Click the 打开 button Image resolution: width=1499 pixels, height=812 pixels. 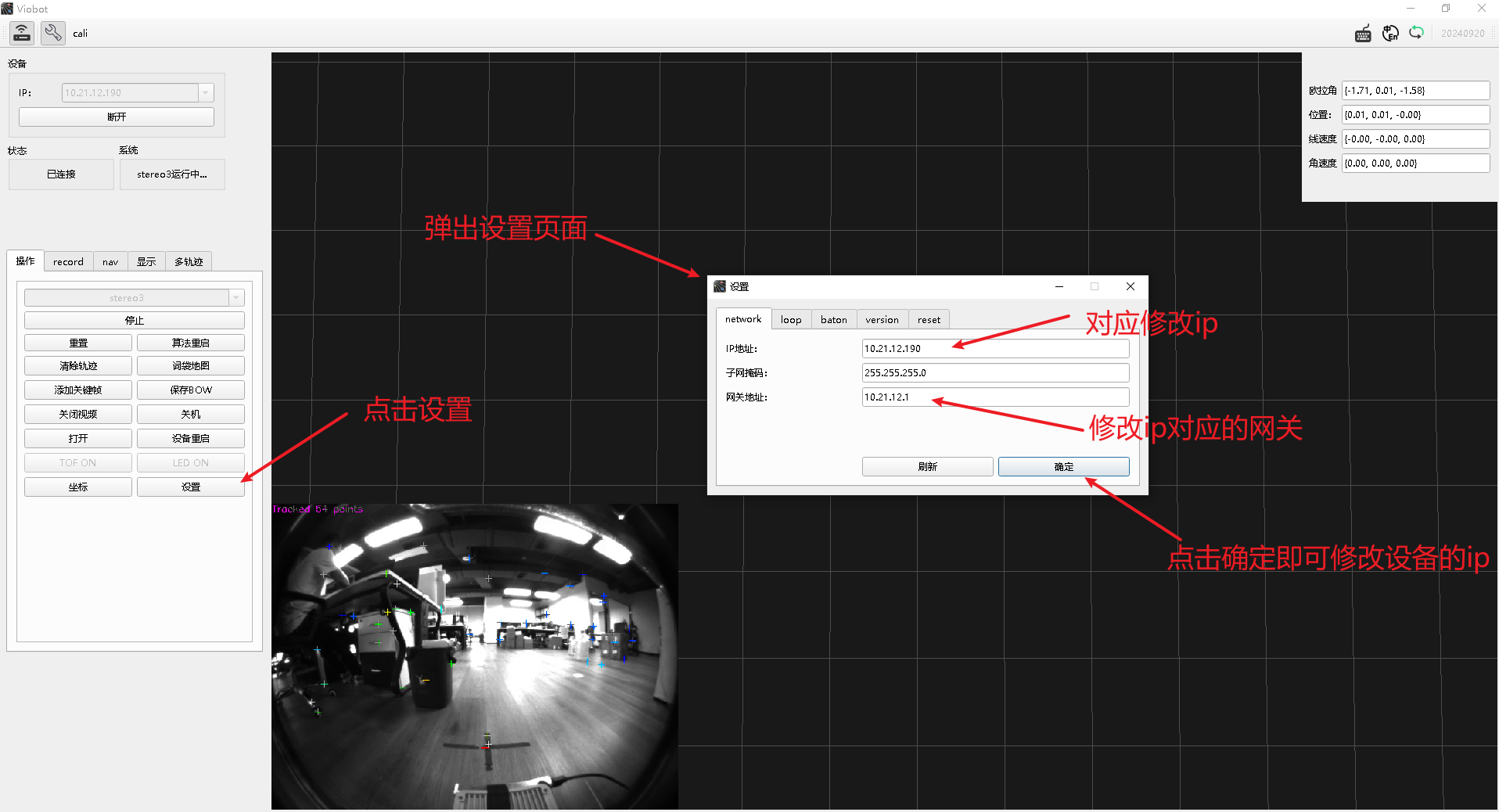click(x=78, y=439)
